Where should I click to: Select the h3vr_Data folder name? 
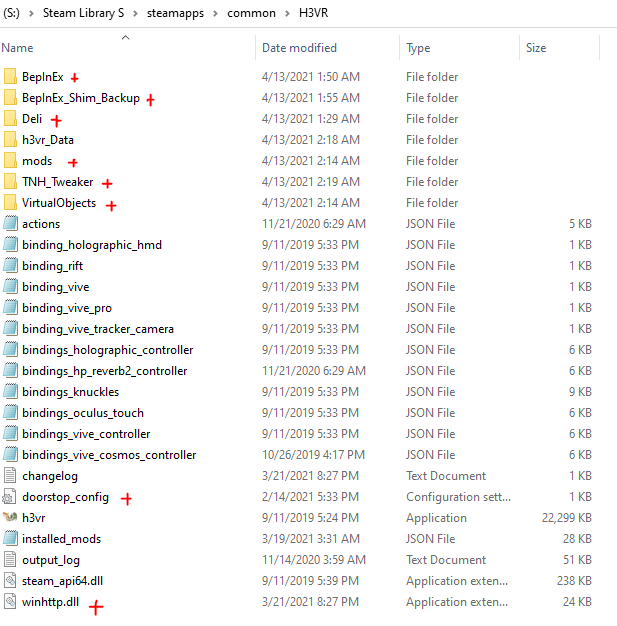[48, 140]
